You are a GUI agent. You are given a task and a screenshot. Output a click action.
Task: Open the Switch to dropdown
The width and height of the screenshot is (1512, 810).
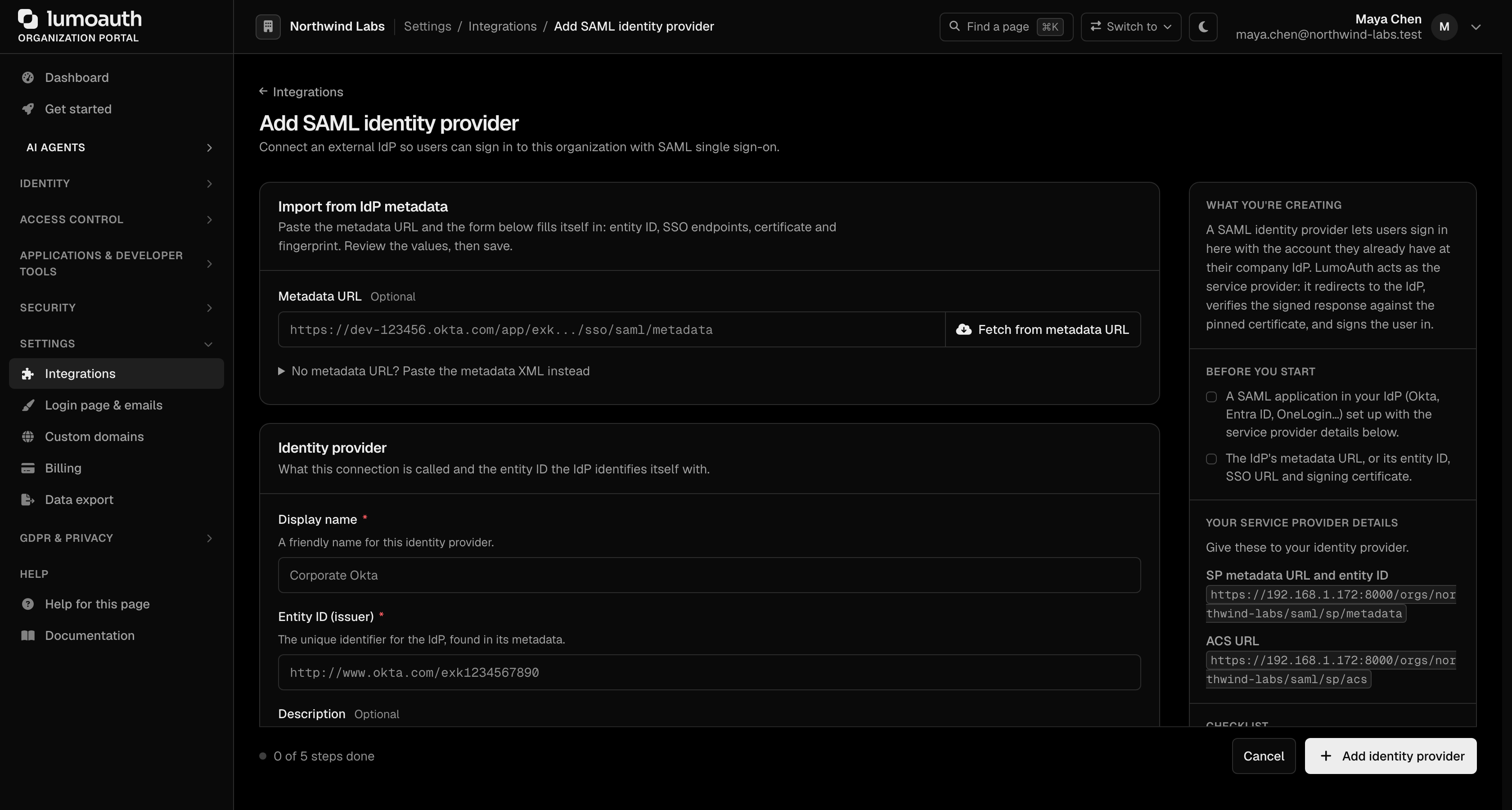click(x=1131, y=27)
